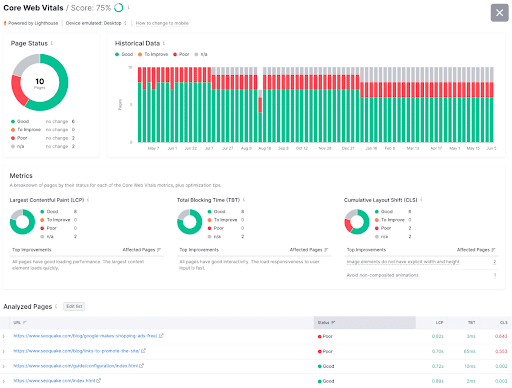This screenshot has height=388, width=512.
Task: Click info icon next to Analyzed Pages
Action: [x=56, y=306]
